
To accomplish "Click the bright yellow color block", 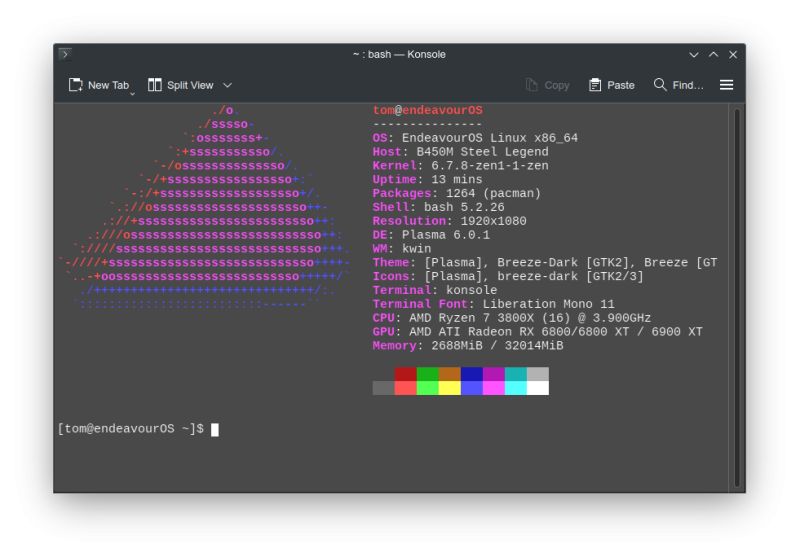I will click(449, 388).
